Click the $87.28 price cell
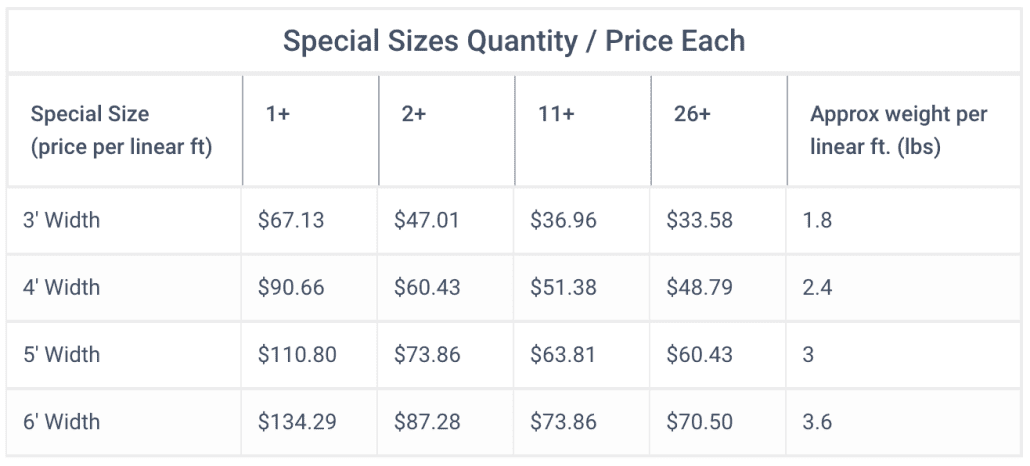 pyautogui.click(x=427, y=421)
